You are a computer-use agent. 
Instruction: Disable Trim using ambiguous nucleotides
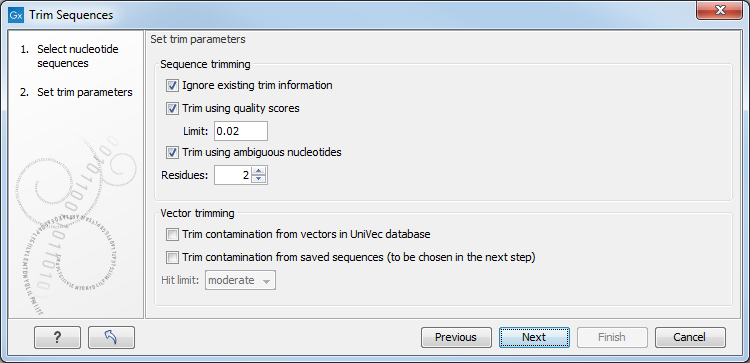tap(172, 153)
